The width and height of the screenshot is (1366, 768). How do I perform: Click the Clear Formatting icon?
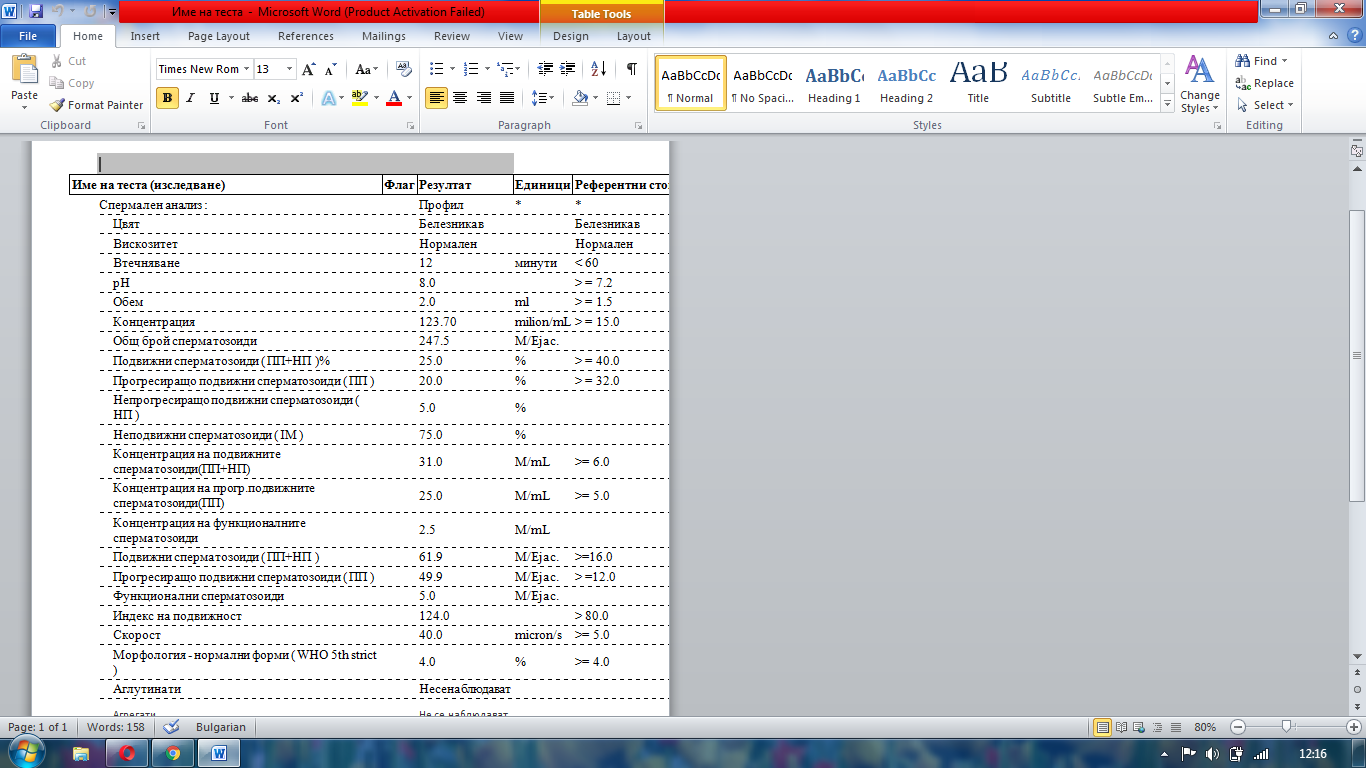point(404,69)
